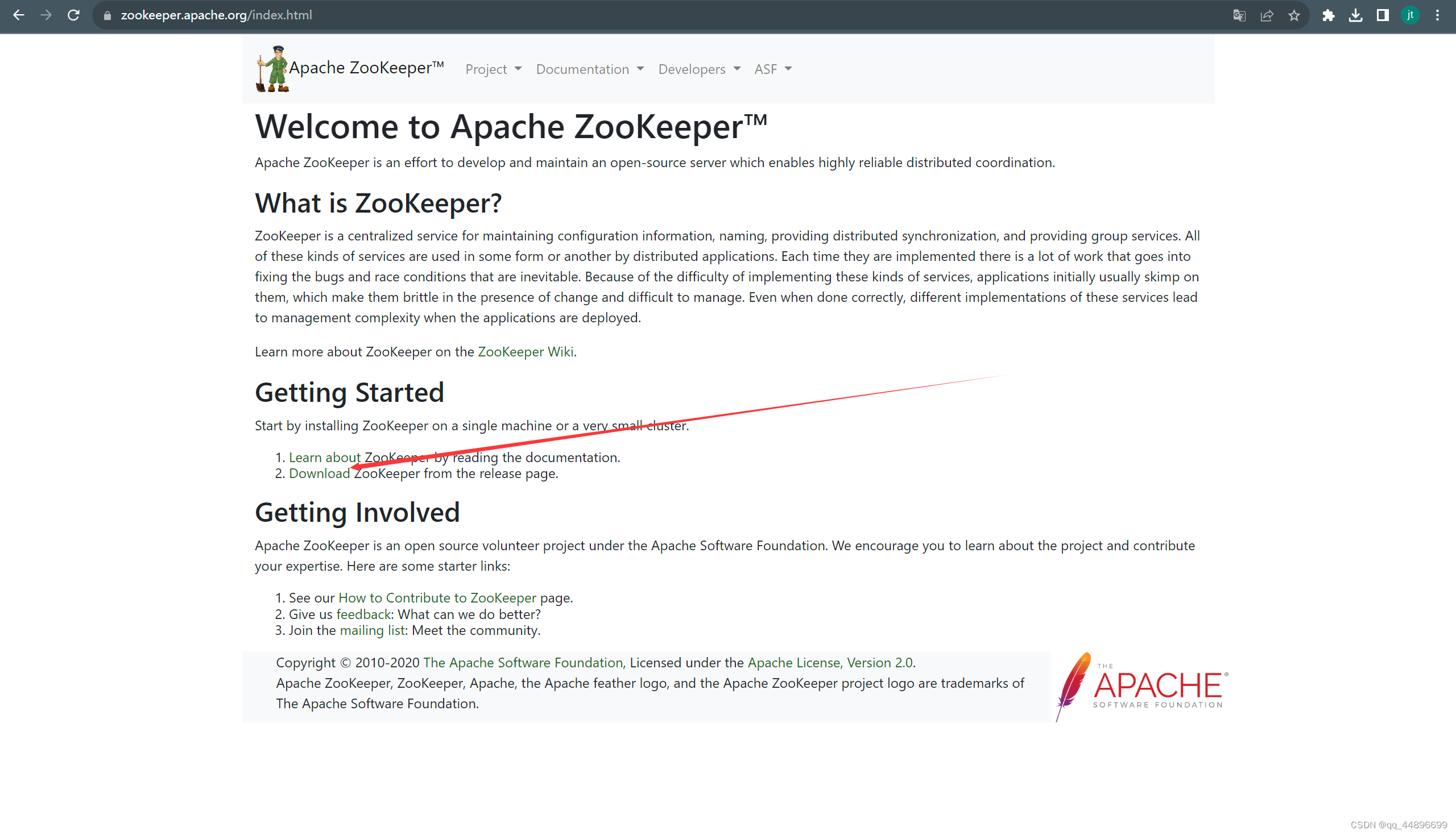Open the Google Translate icon in address bar

tap(1239, 15)
